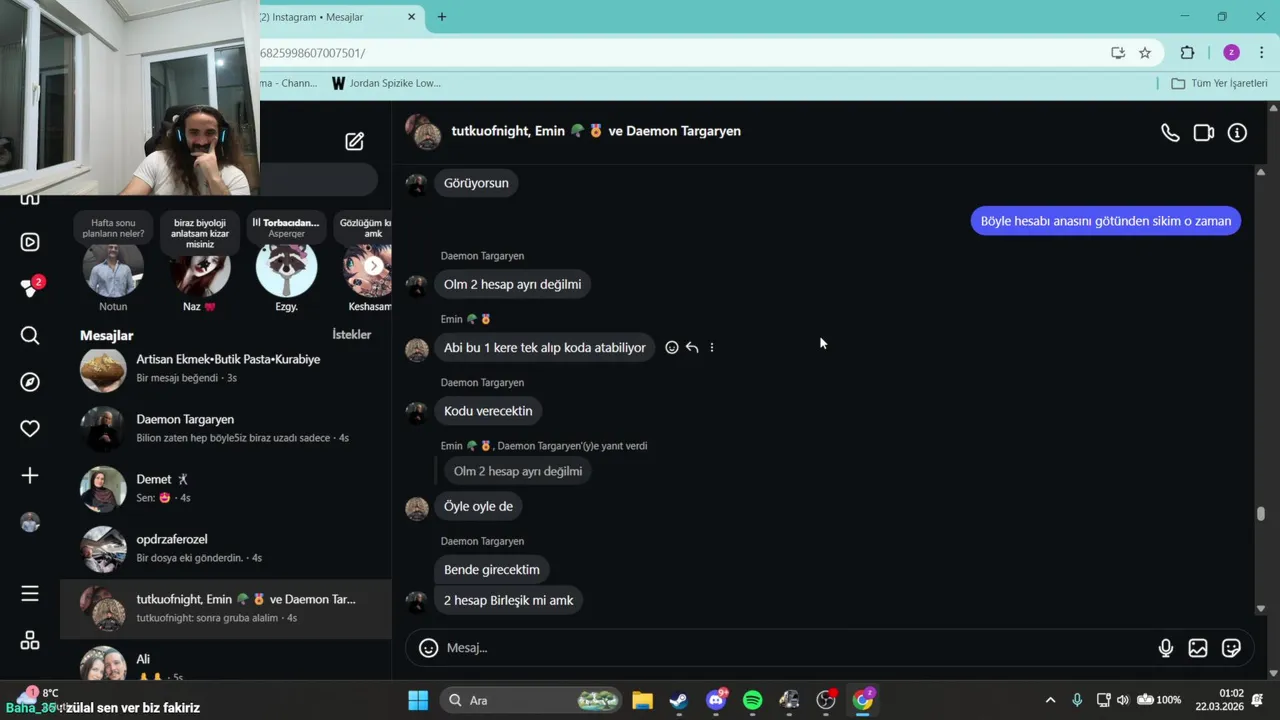View Notun's note thumbnail
This screenshot has height=720, width=1280.
click(113, 267)
